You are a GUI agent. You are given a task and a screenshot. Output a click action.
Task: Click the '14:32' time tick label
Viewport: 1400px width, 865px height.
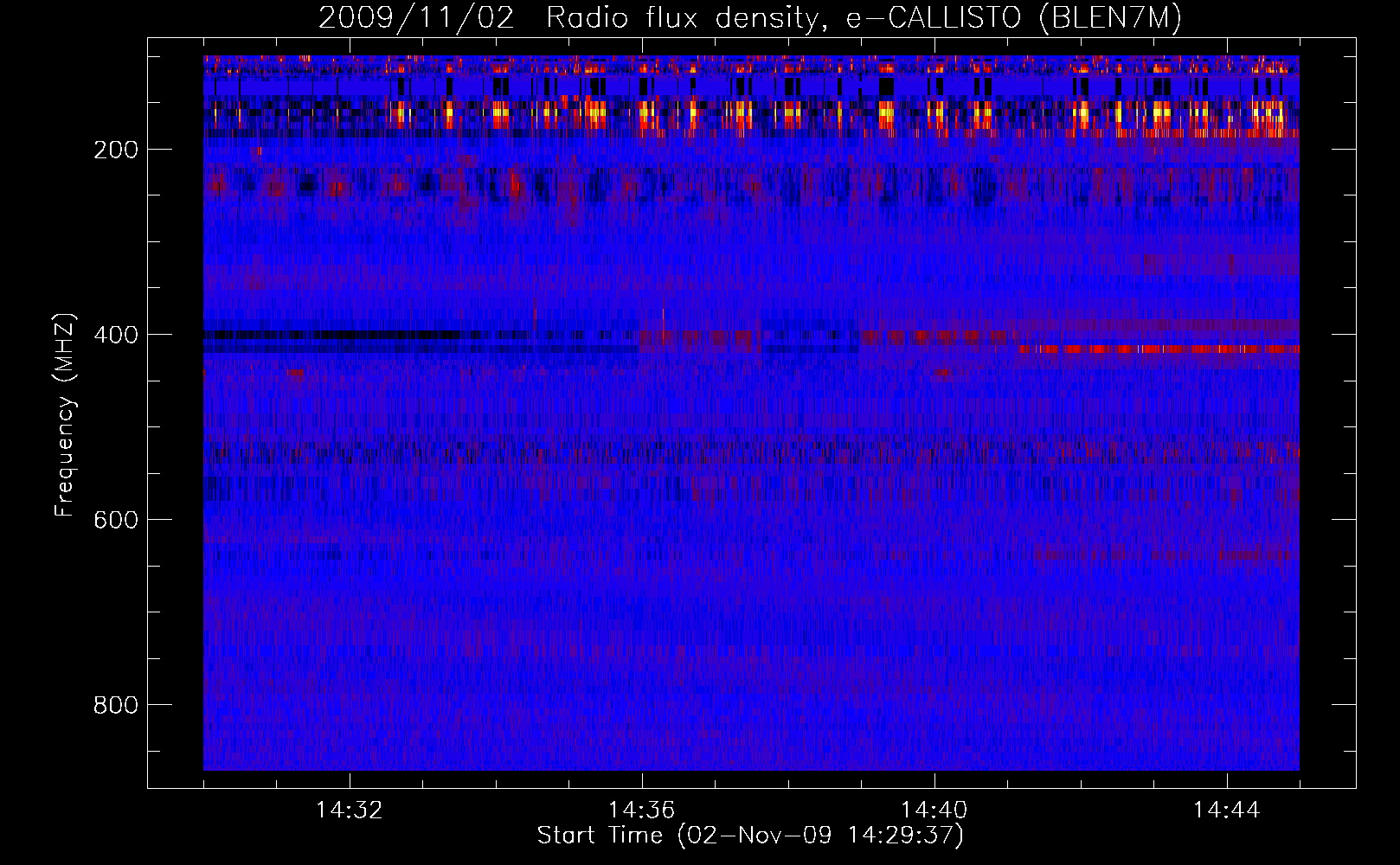(x=350, y=811)
